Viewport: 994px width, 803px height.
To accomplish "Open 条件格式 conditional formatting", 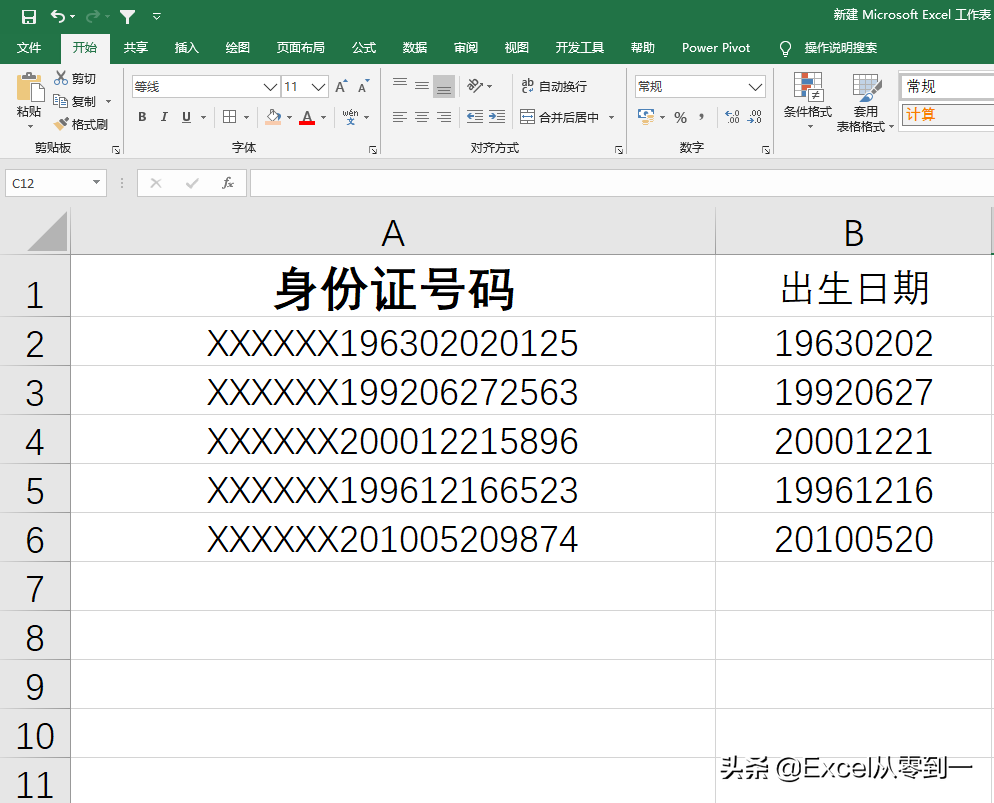I will coord(808,101).
